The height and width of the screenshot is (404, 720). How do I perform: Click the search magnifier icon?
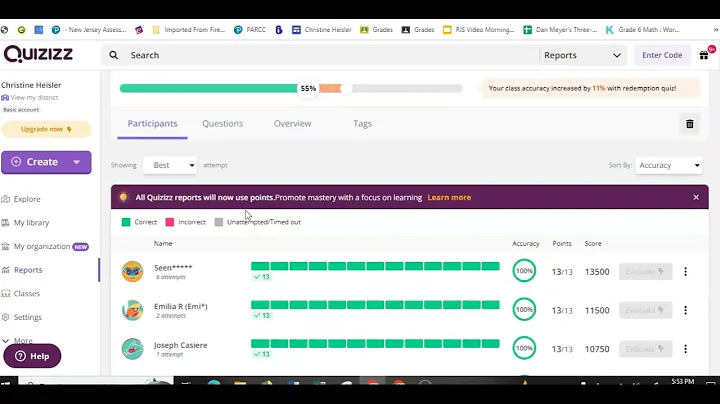[113, 55]
